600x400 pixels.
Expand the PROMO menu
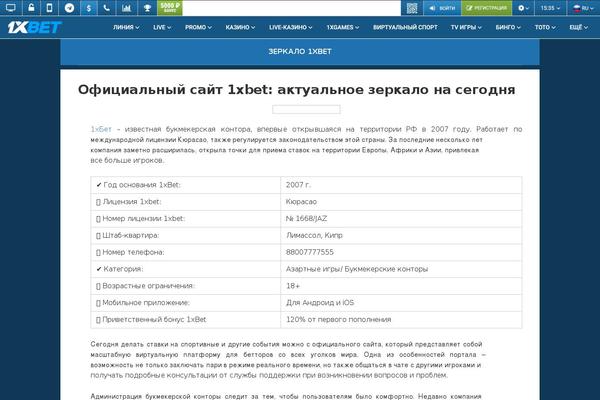pos(198,27)
